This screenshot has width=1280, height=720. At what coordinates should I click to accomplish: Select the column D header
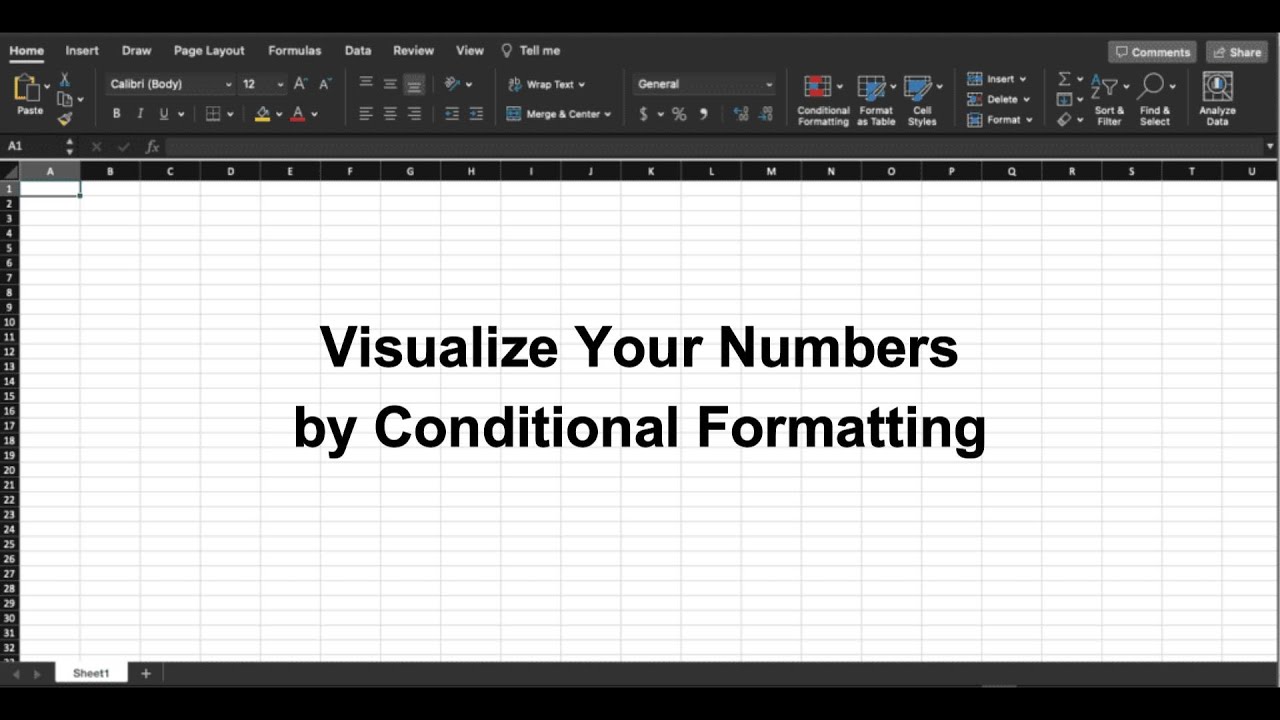point(230,172)
